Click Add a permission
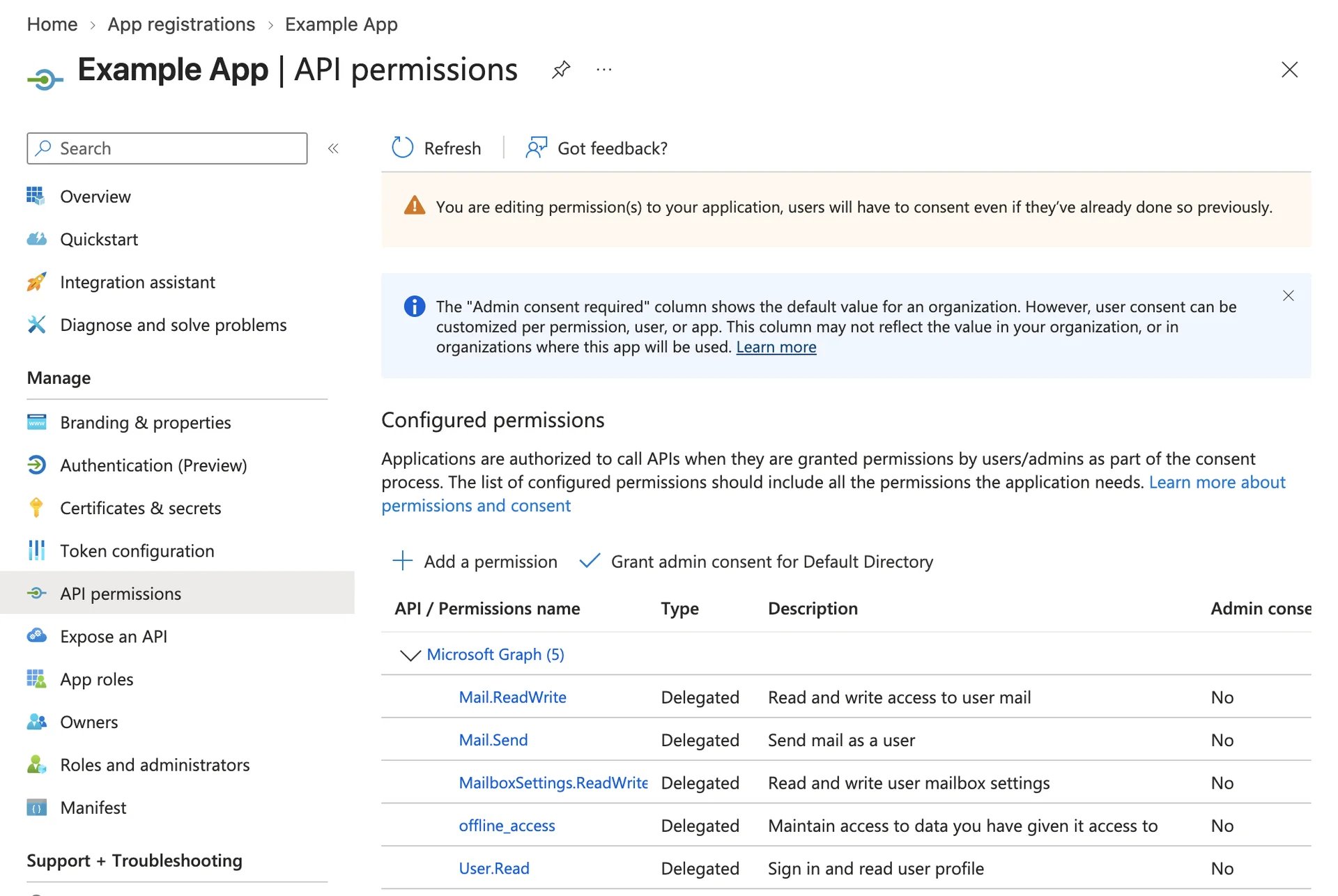 tap(475, 562)
